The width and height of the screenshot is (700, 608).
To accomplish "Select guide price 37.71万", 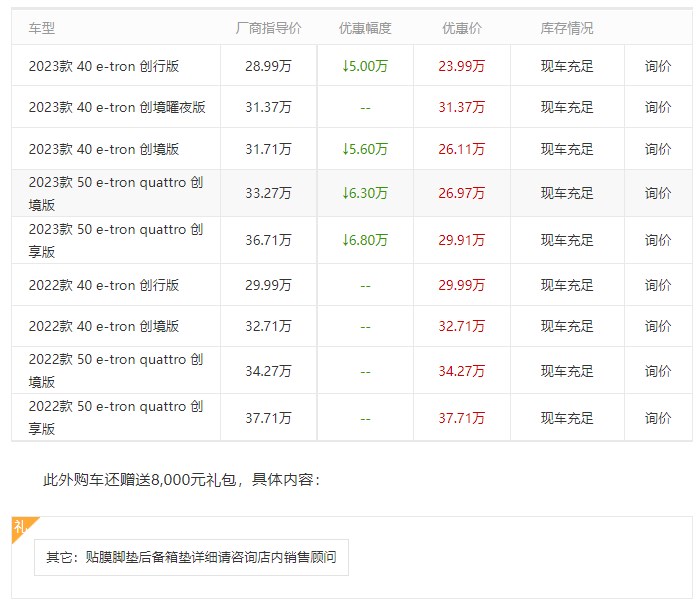I will coord(268,418).
